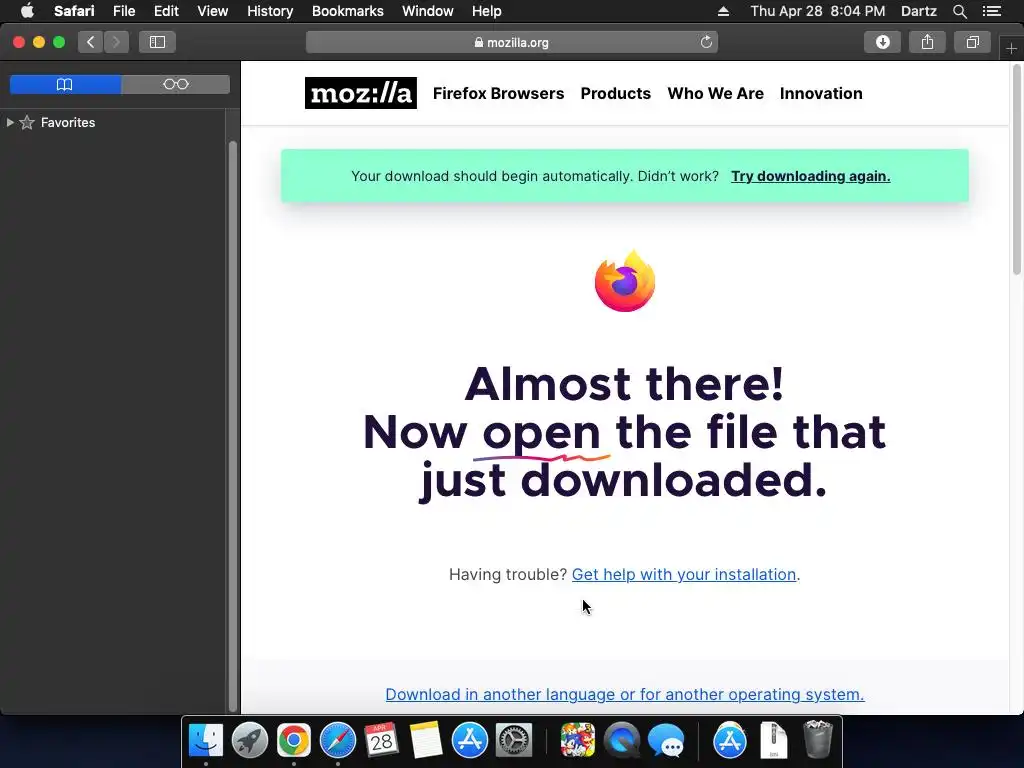1024x768 pixels.
Task: Switch to Reading List sidebar tab
Action: coord(176,84)
